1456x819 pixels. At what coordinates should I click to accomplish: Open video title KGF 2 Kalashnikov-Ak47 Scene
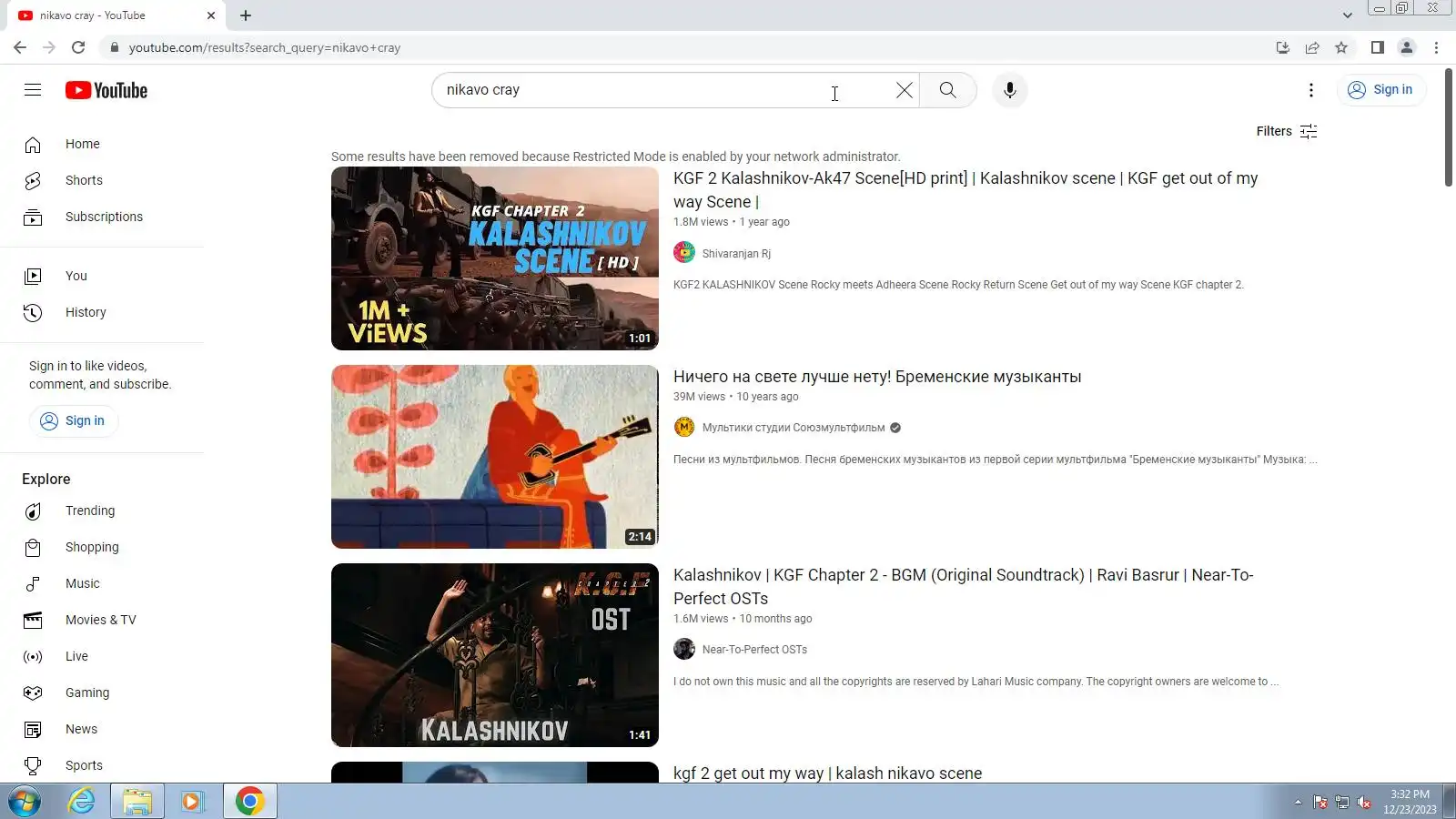966,190
